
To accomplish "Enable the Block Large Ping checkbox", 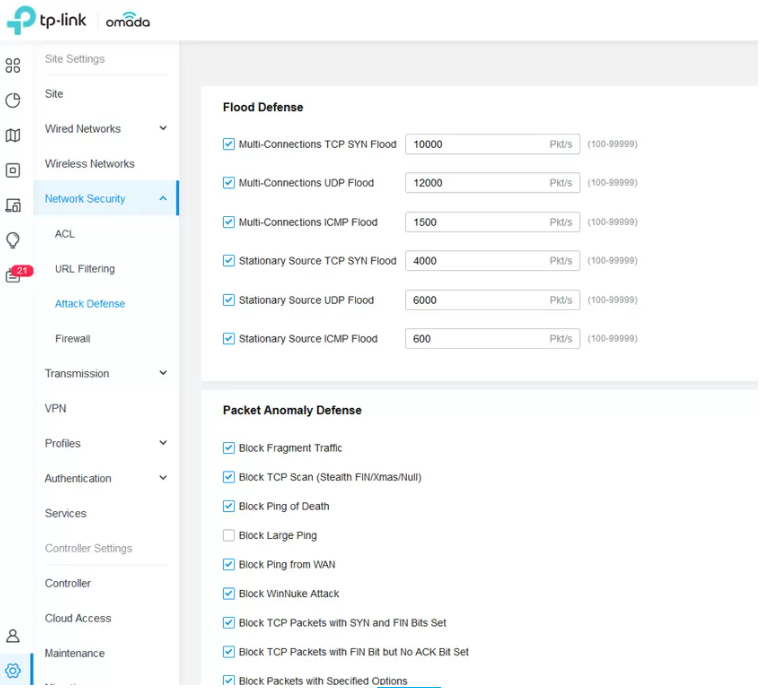I will pos(229,536).
